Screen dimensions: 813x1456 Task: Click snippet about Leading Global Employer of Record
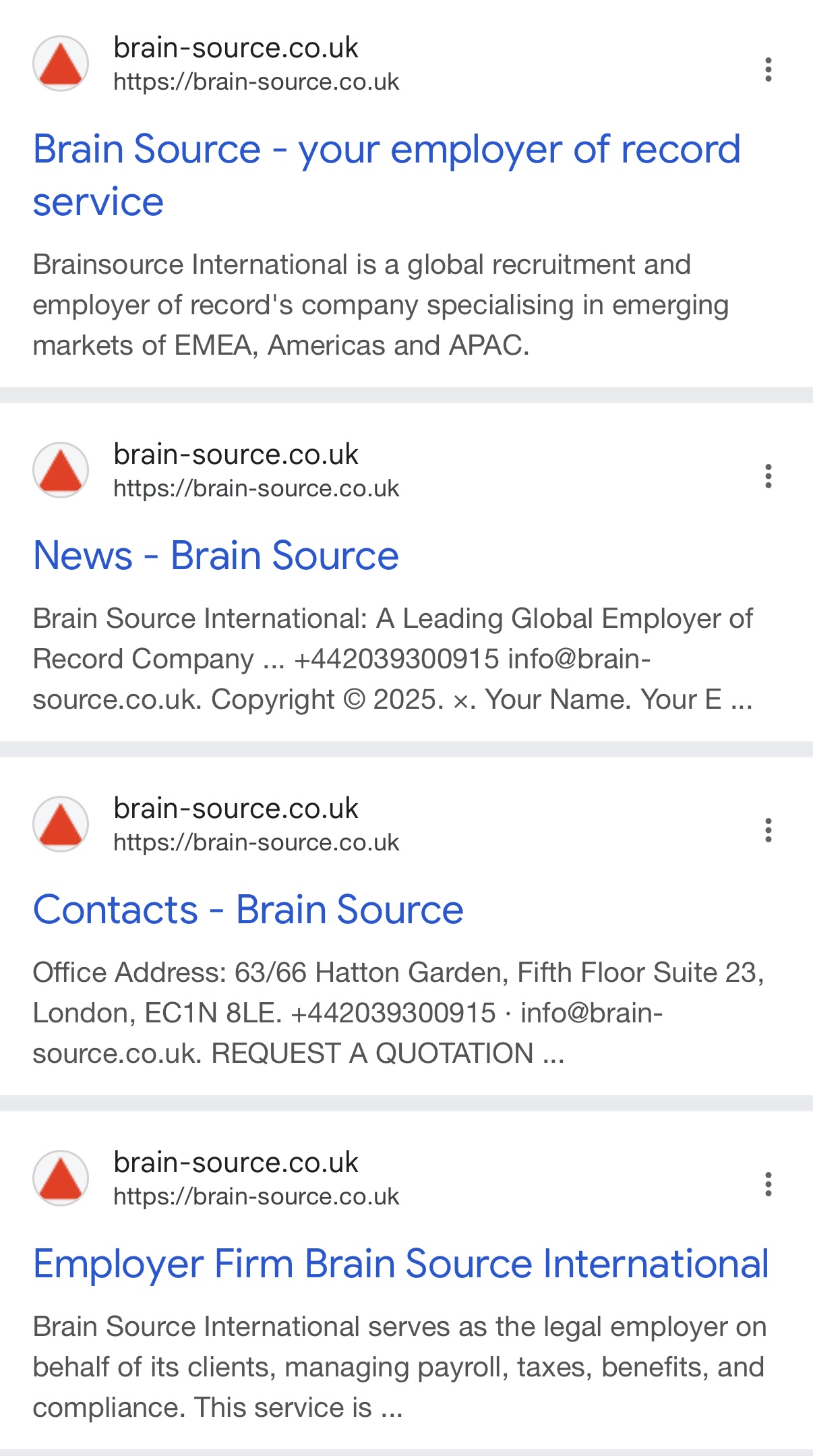[392, 659]
